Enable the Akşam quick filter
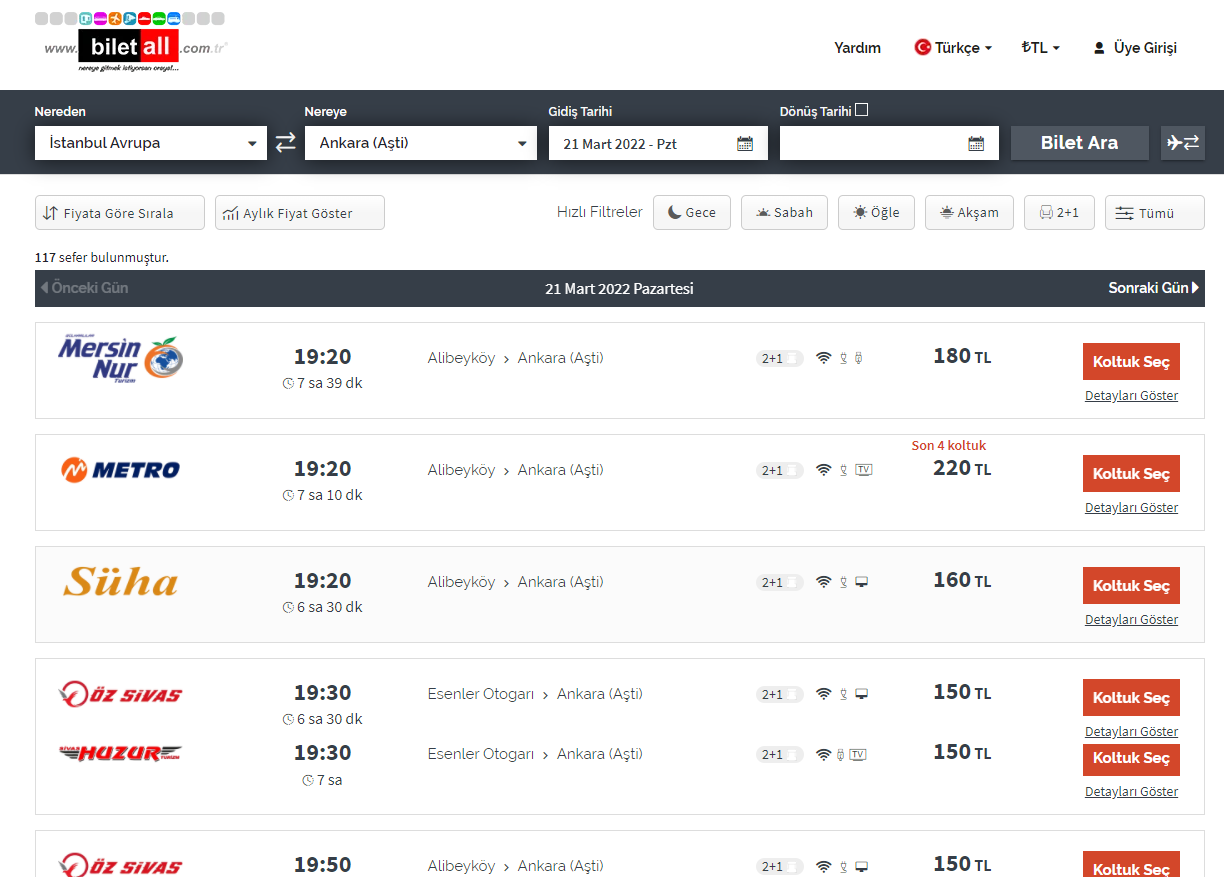This screenshot has width=1224, height=877. coord(969,213)
